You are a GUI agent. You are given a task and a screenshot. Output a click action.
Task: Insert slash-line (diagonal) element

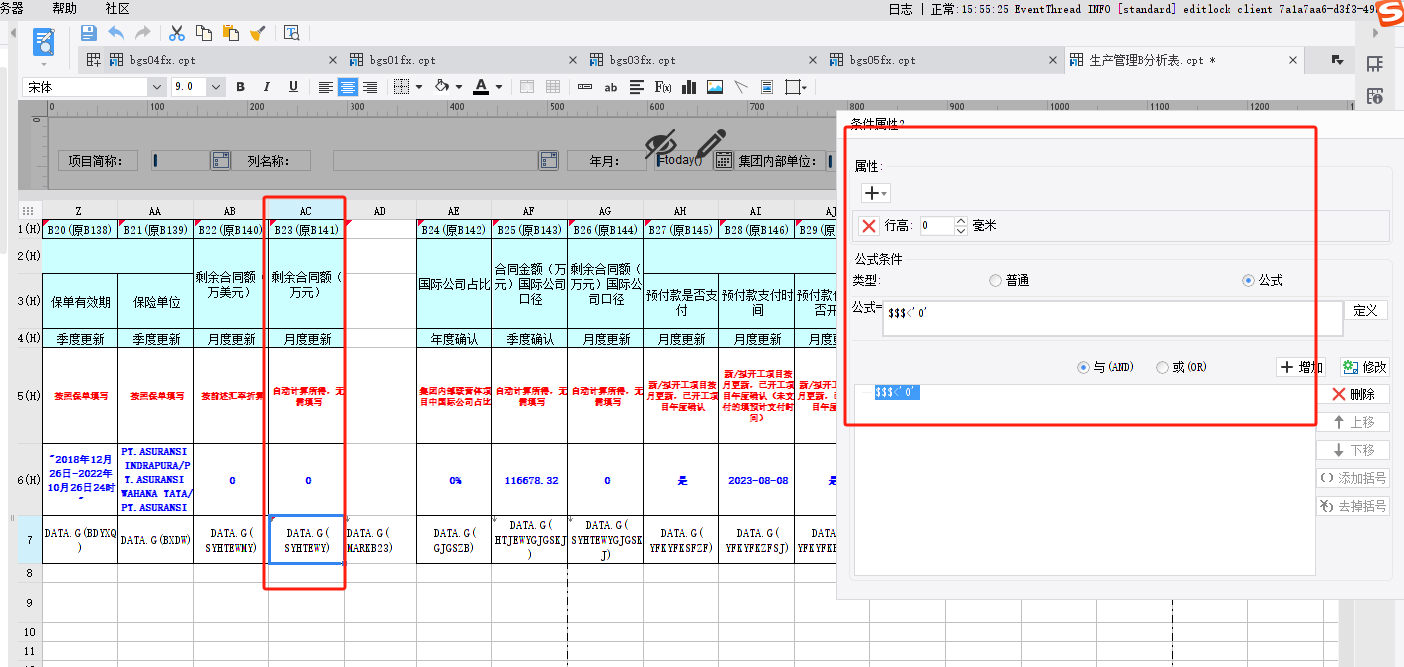coord(741,87)
